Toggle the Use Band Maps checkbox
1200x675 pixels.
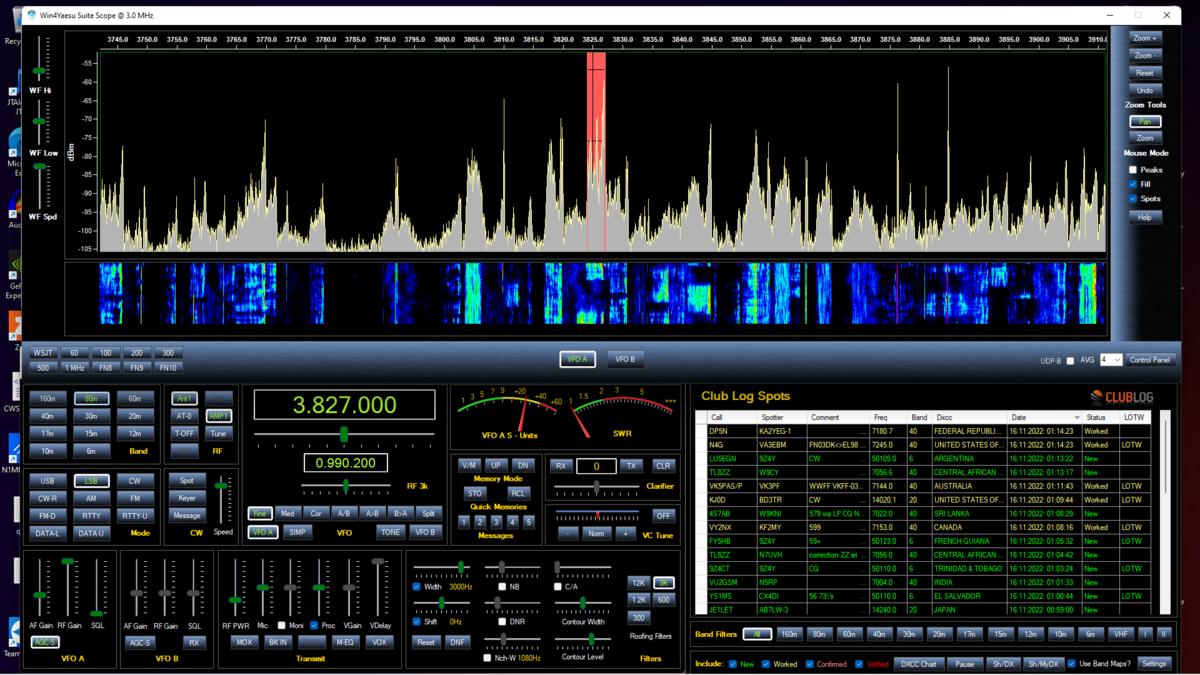[1072, 664]
